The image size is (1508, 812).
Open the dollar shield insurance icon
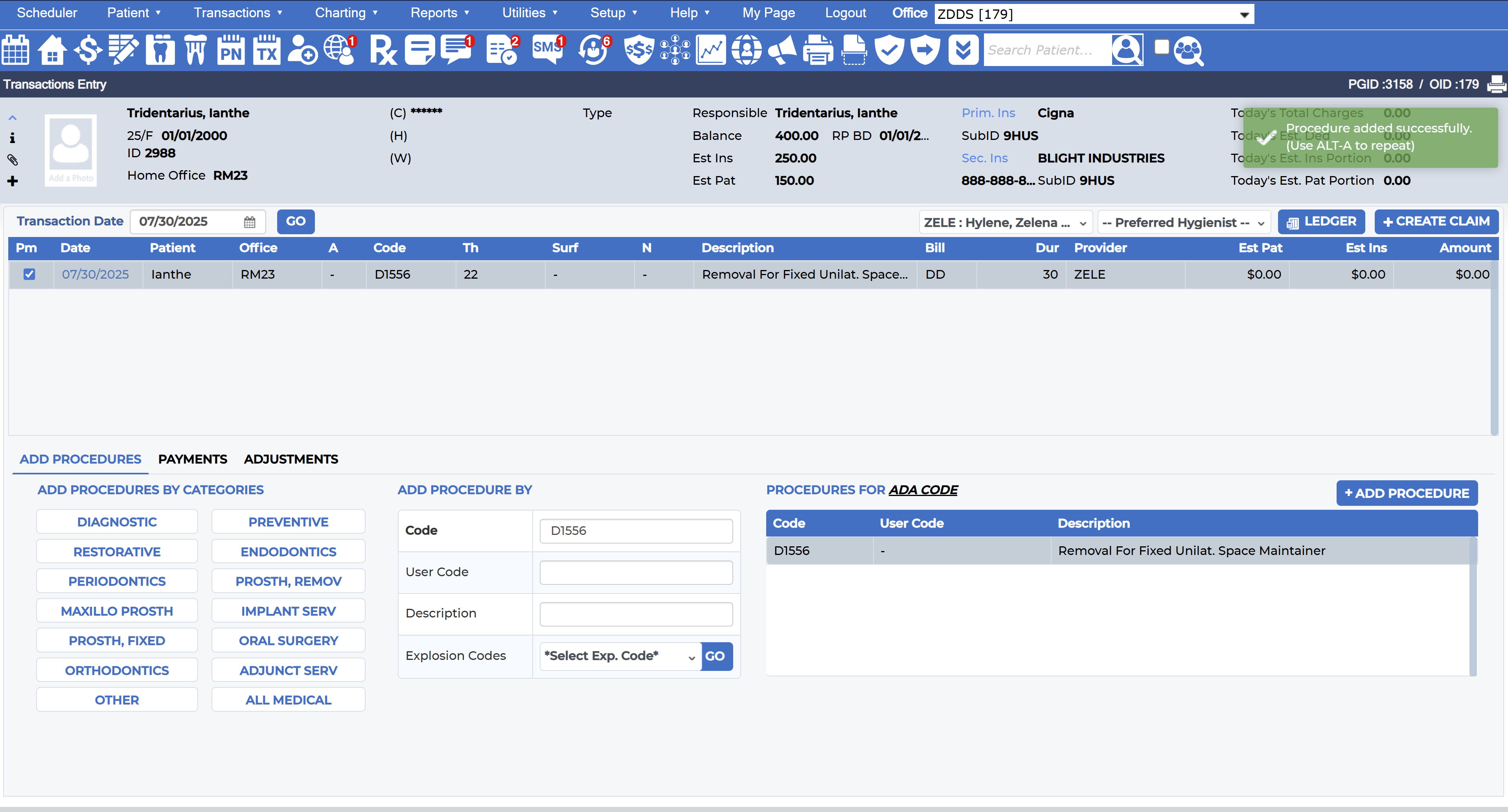[x=639, y=50]
